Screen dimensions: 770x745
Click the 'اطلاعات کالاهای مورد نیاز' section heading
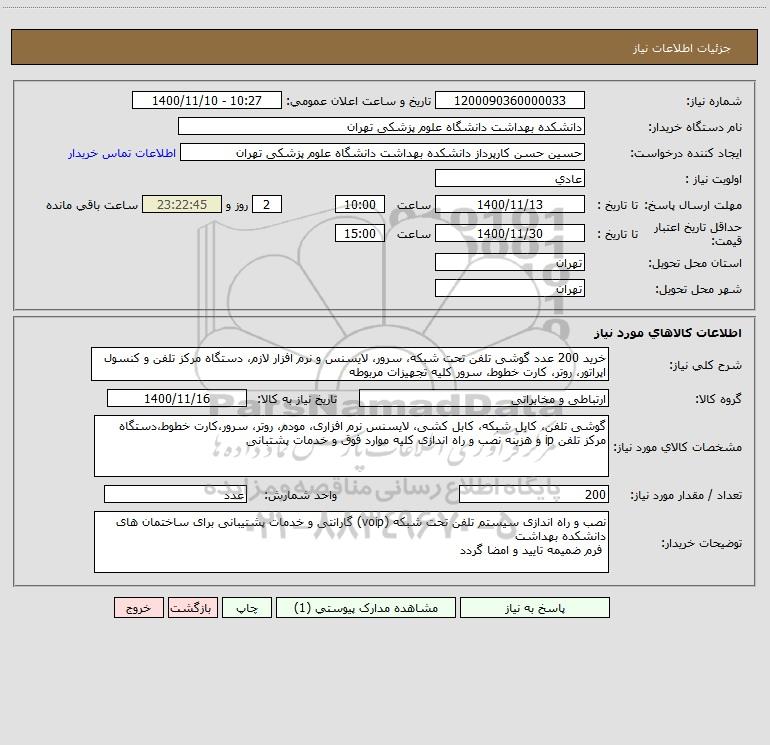coord(668,333)
